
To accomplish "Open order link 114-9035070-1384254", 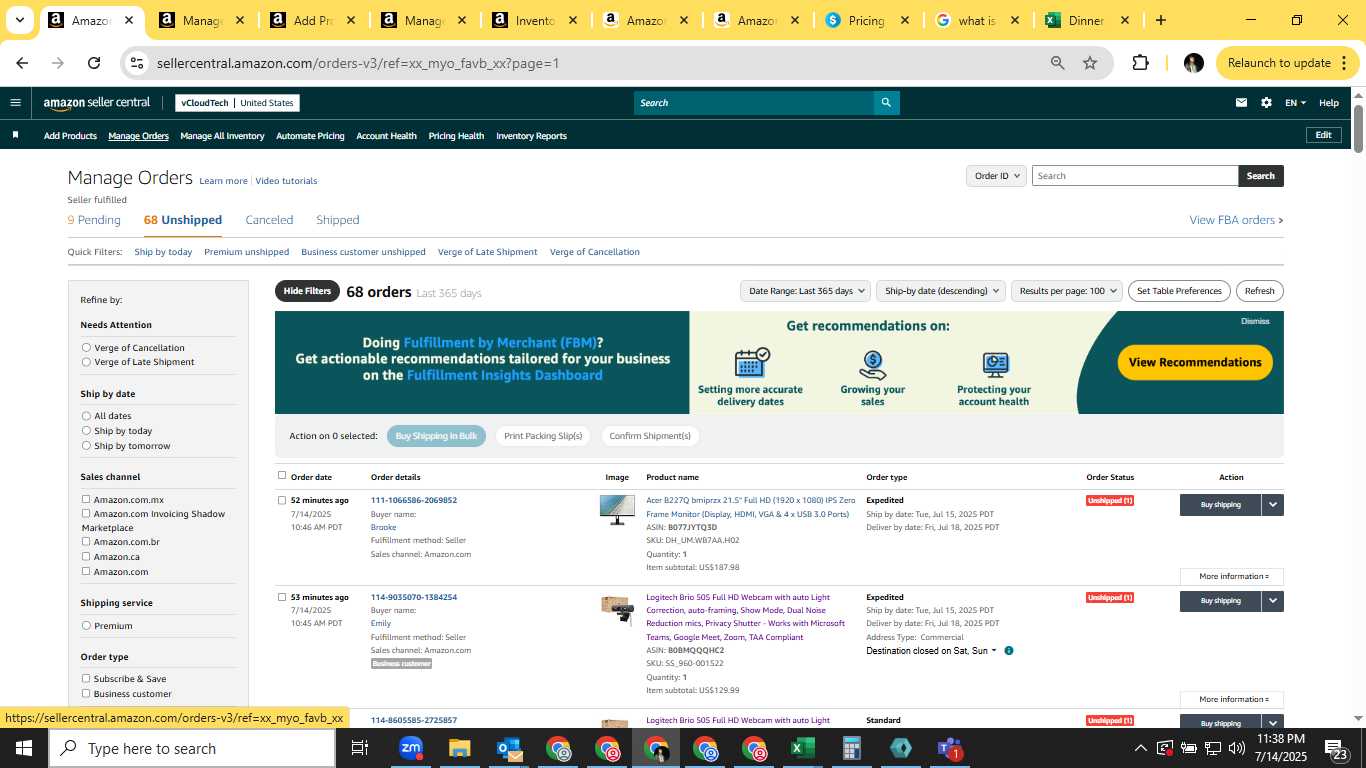I will tap(414, 597).
